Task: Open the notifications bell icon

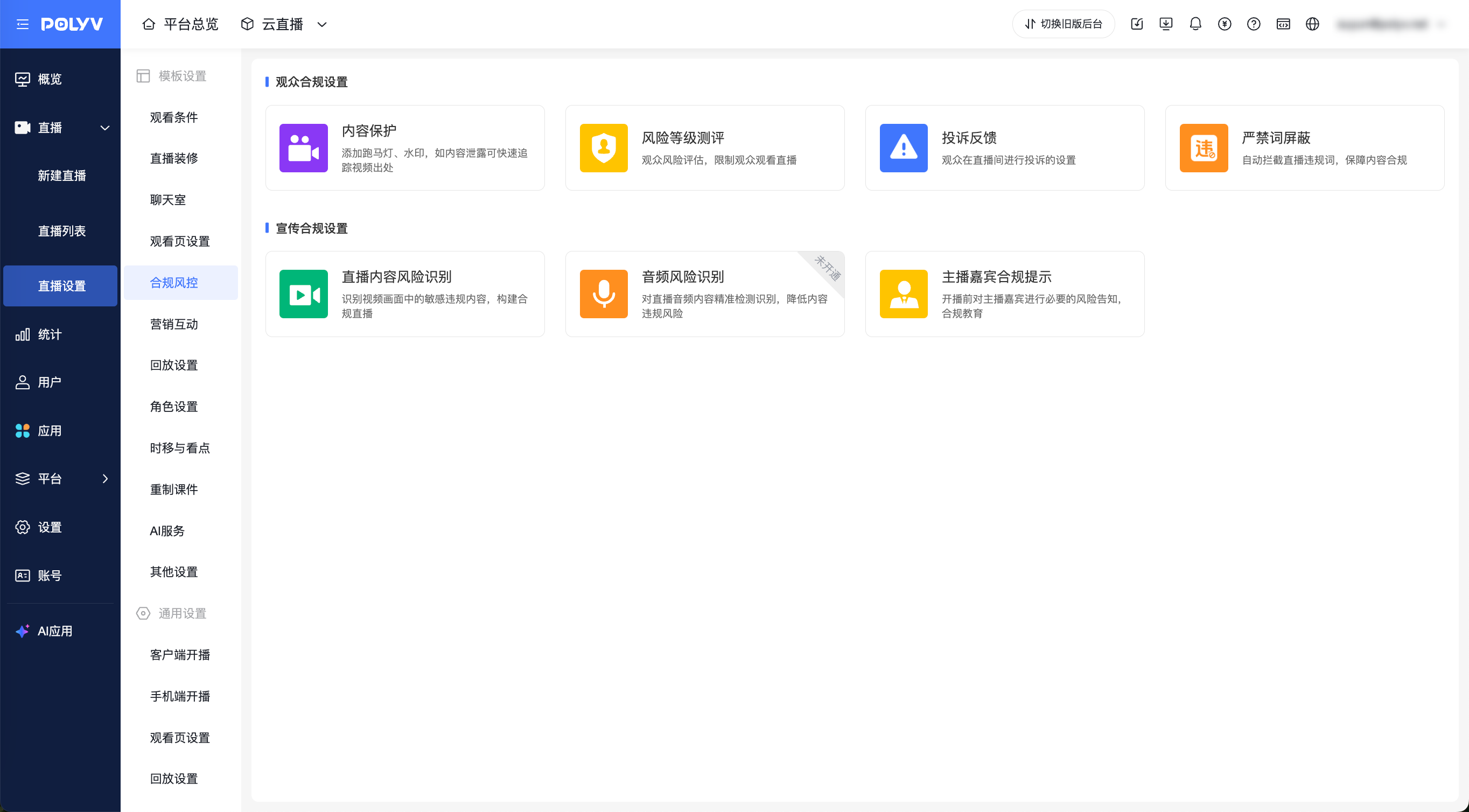Action: (1195, 24)
